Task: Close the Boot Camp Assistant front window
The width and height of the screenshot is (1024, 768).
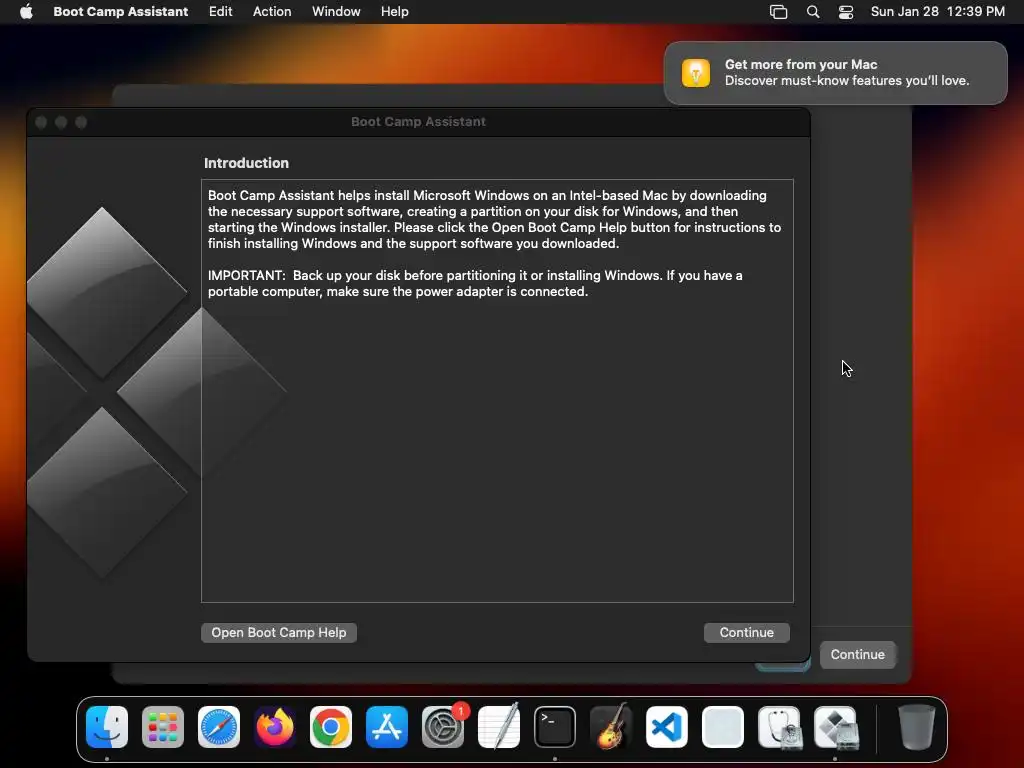Action: click(x=41, y=122)
